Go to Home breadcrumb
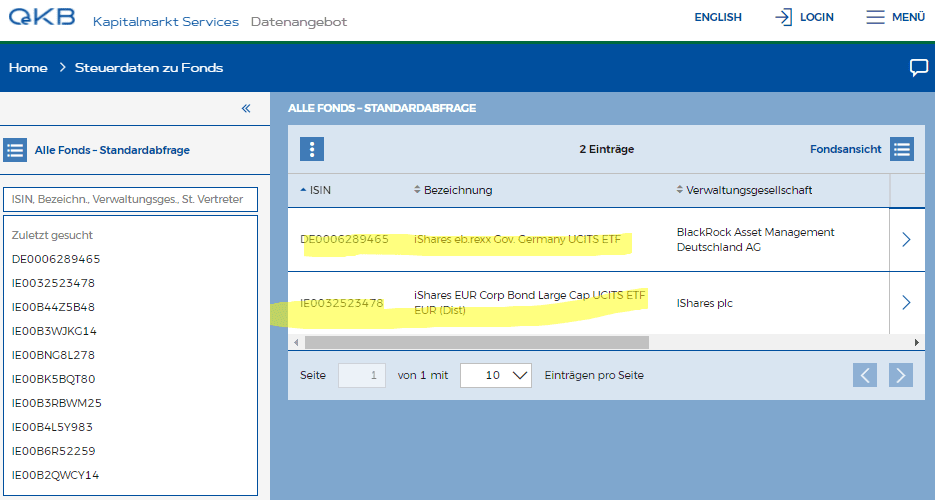 [28, 68]
